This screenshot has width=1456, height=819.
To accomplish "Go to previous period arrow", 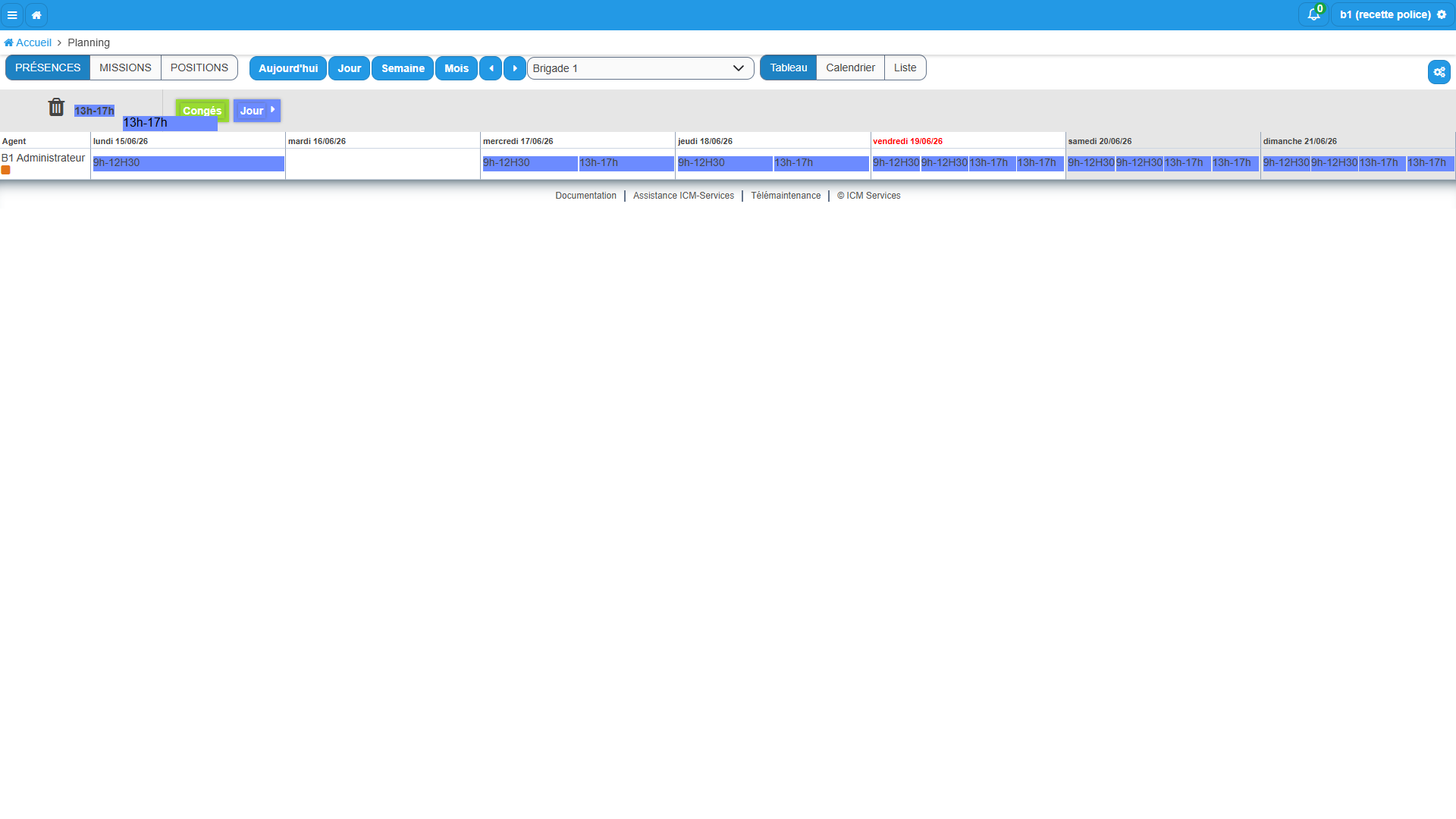I will coord(491,68).
